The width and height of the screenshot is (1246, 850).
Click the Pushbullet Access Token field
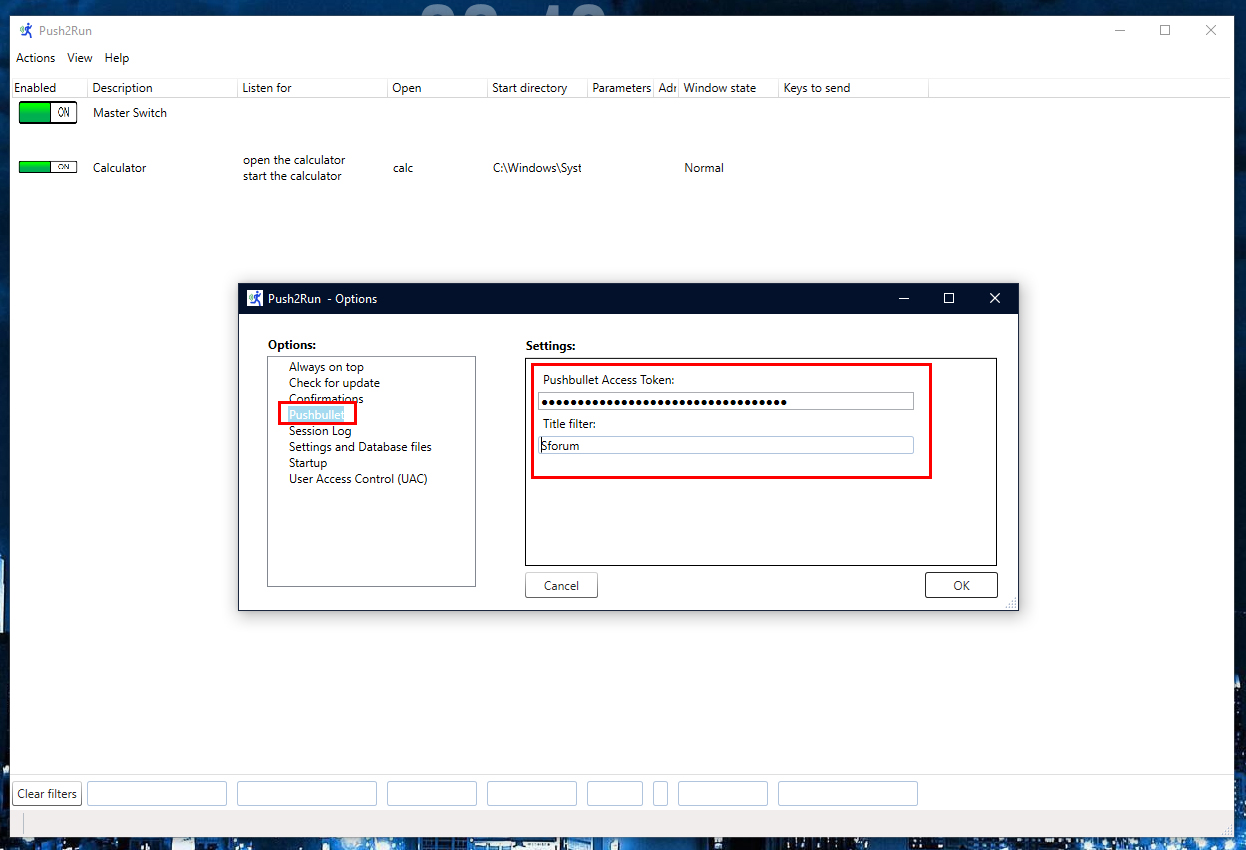point(726,401)
